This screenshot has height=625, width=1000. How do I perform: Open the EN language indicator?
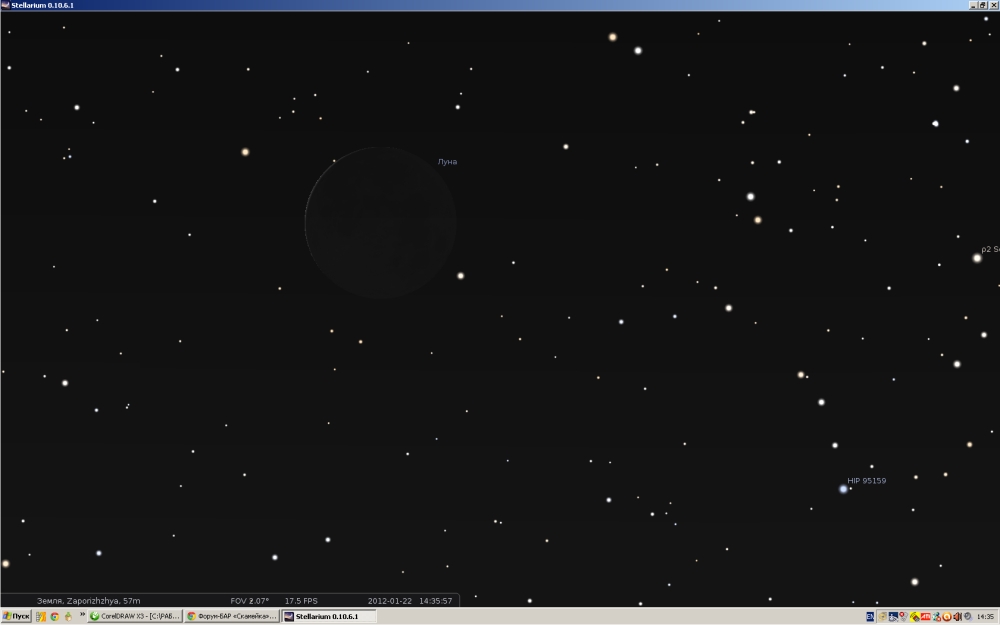coord(870,616)
